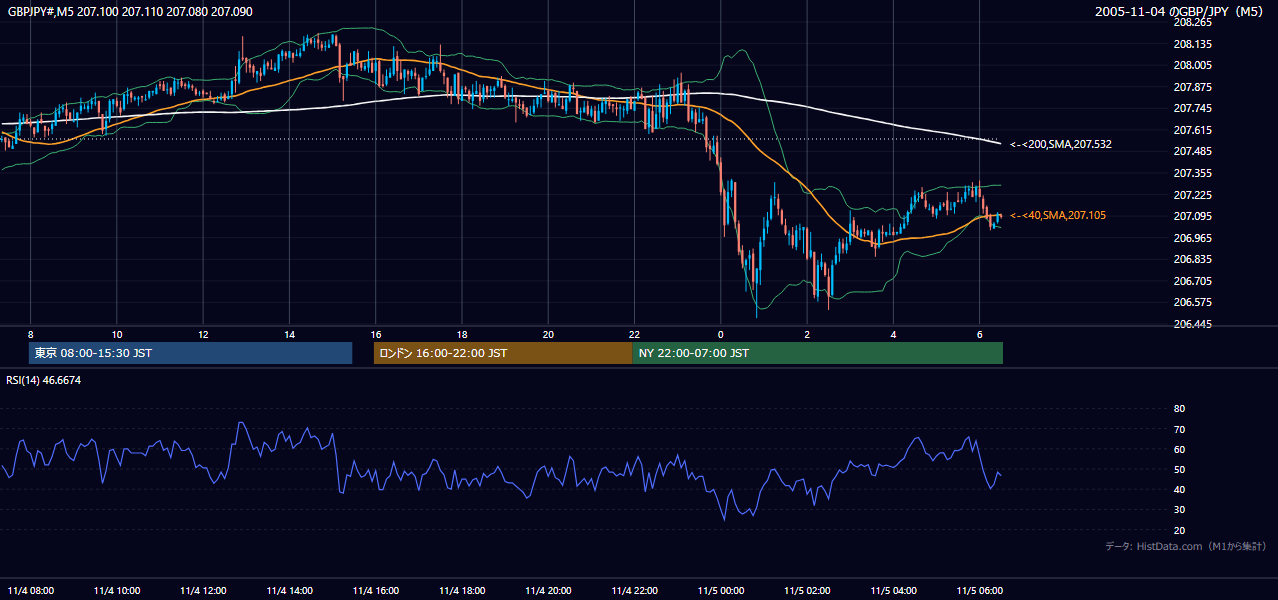Click hour tick 8 under price chart

(31, 334)
